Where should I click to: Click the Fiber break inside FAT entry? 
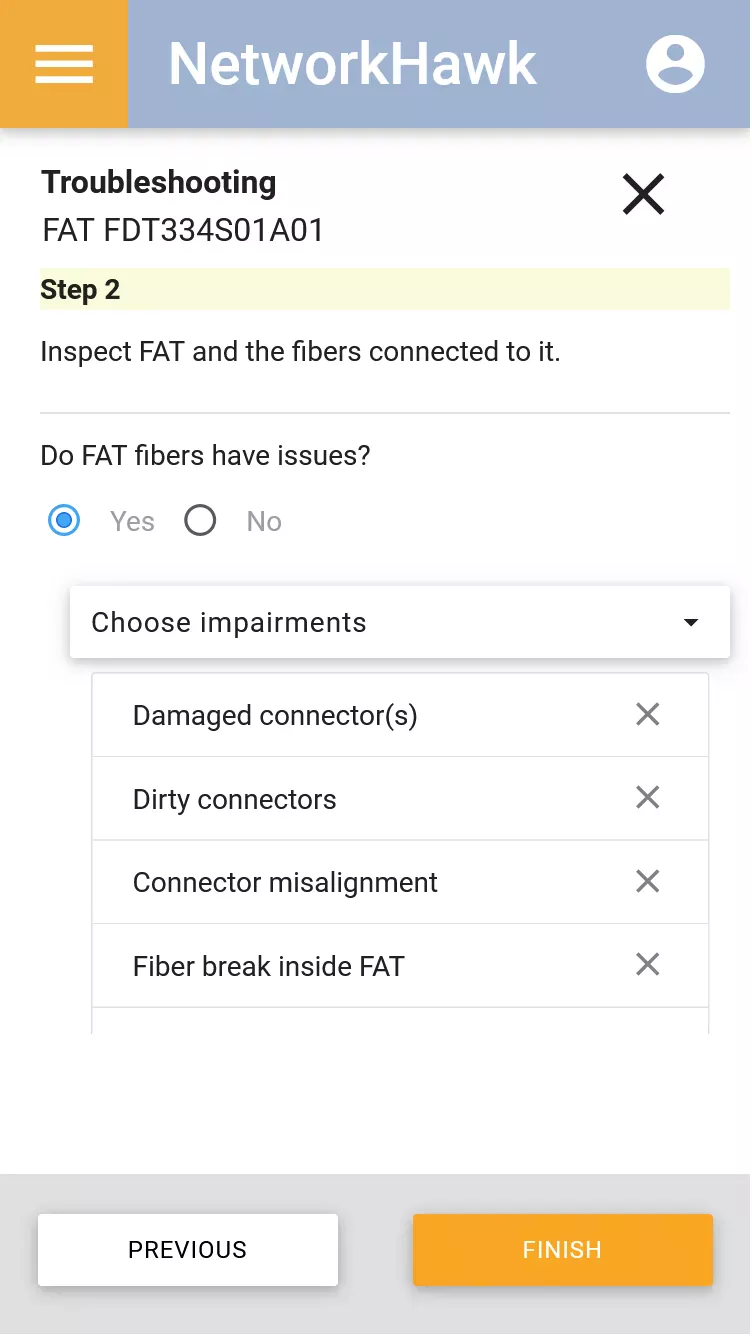(x=400, y=966)
